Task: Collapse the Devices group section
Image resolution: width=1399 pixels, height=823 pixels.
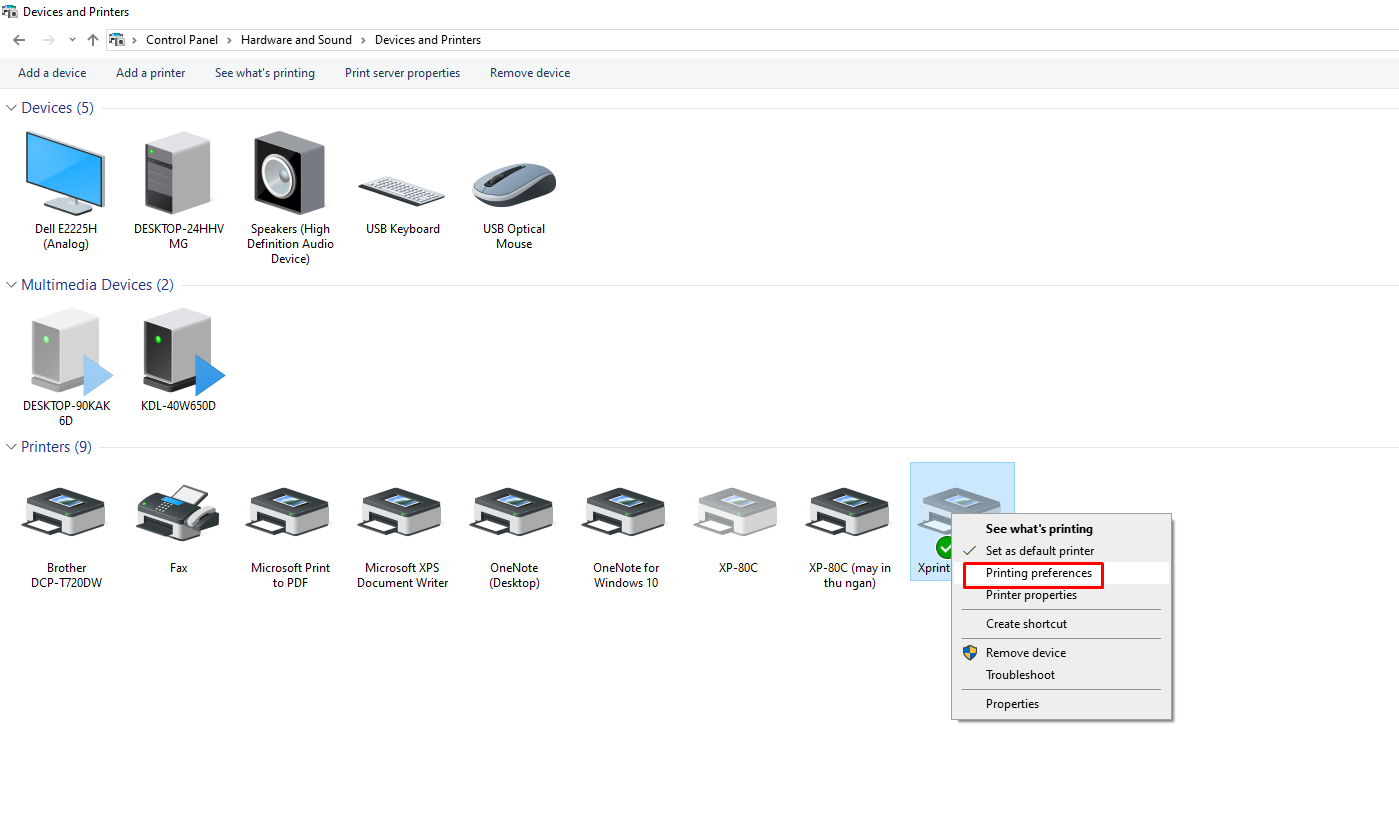Action: [x=12, y=108]
